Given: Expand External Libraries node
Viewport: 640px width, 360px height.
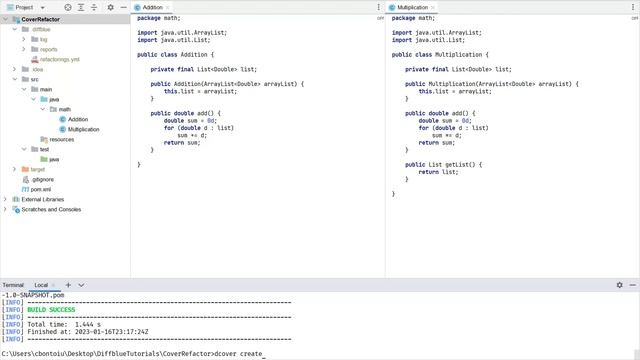Looking at the screenshot, I should [x=5, y=199].
